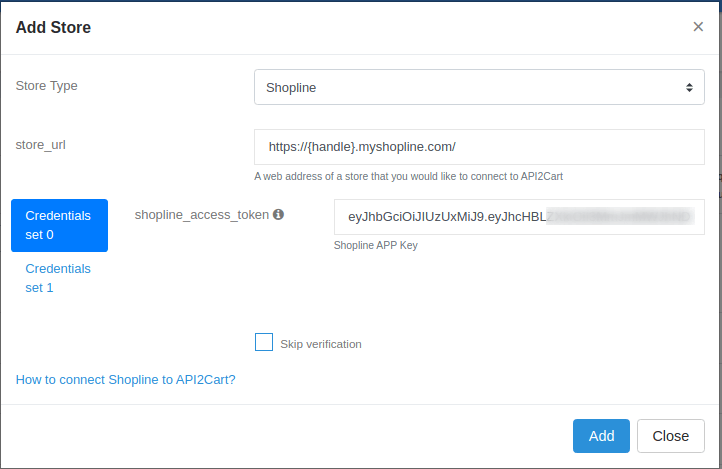The image size is (722, 469).
Task: Enable the Skip verification checkbox
Action: [264, 343]
